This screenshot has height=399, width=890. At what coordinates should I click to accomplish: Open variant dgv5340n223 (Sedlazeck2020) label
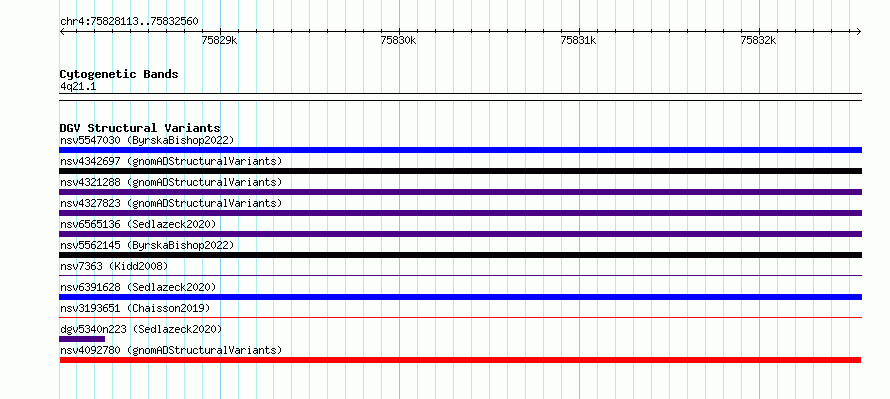point(141,329)
